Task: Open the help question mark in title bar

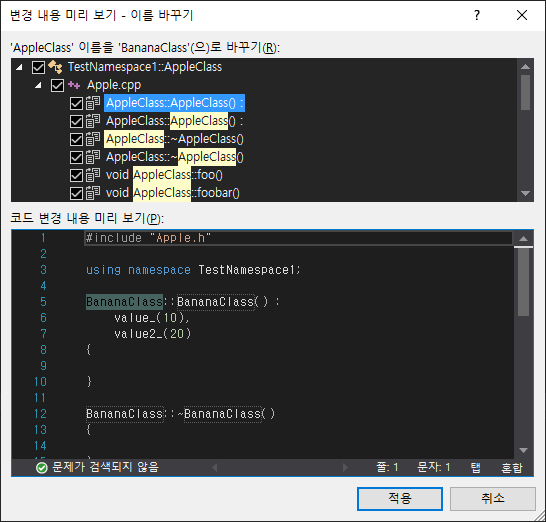Action: [477, 15]
